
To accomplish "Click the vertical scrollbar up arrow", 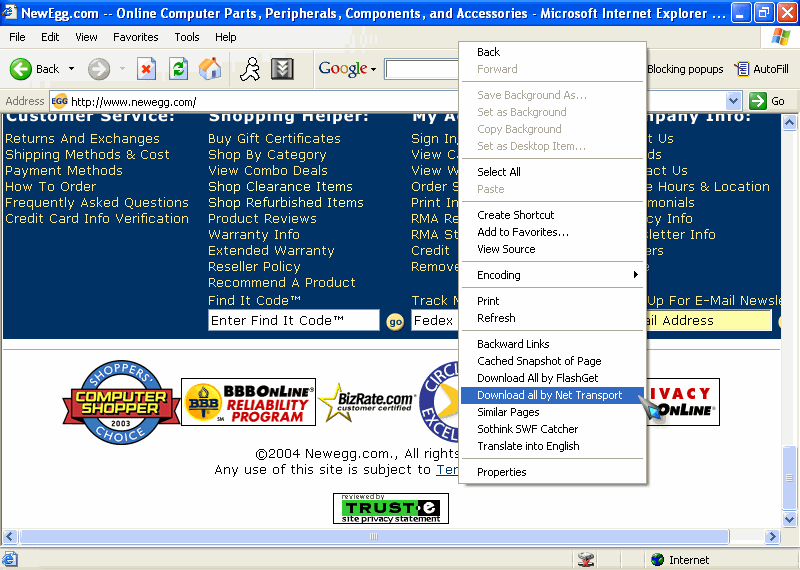I will (789, 122).
